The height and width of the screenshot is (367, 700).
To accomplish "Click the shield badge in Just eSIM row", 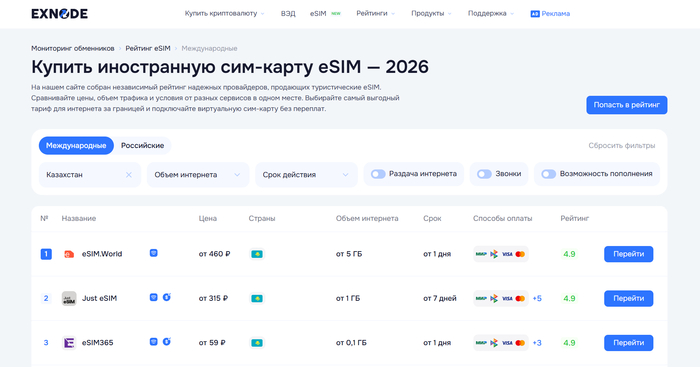I will 154,297.
